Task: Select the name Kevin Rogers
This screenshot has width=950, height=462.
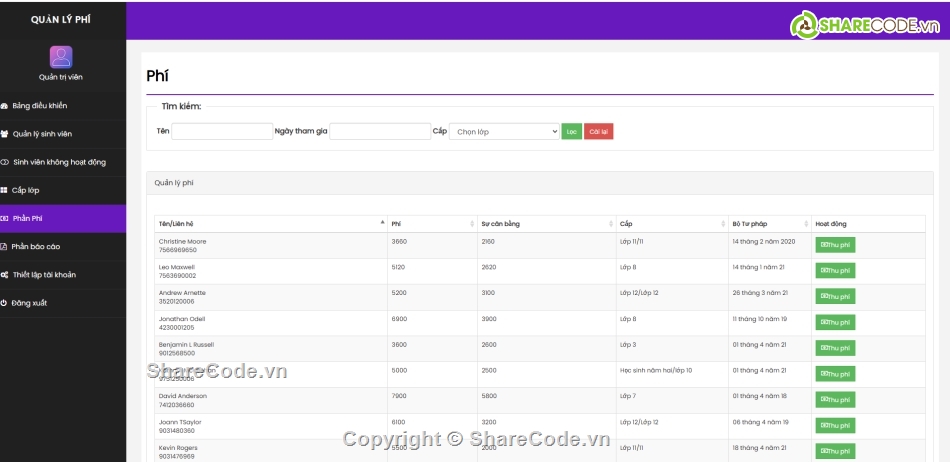Action: pyautogui.click(x=178, y=448)
